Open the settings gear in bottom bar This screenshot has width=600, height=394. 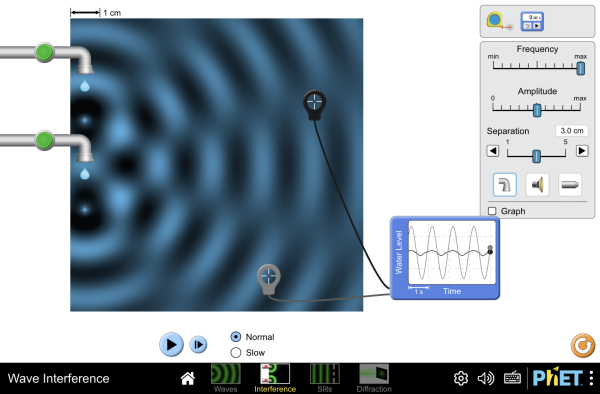(x=461, y=378)
